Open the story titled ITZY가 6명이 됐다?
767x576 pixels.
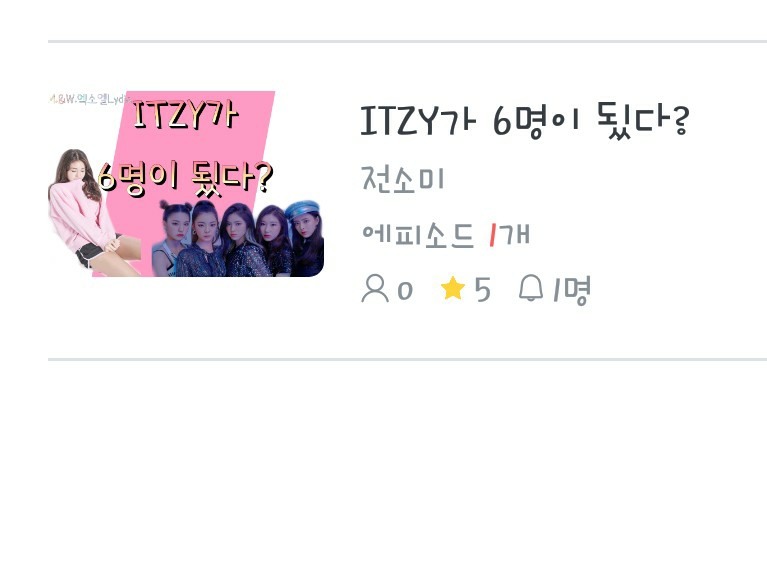click(525, 121)
